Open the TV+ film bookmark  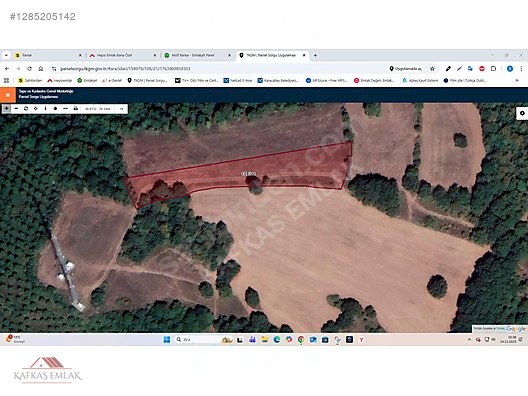[197, 80]
